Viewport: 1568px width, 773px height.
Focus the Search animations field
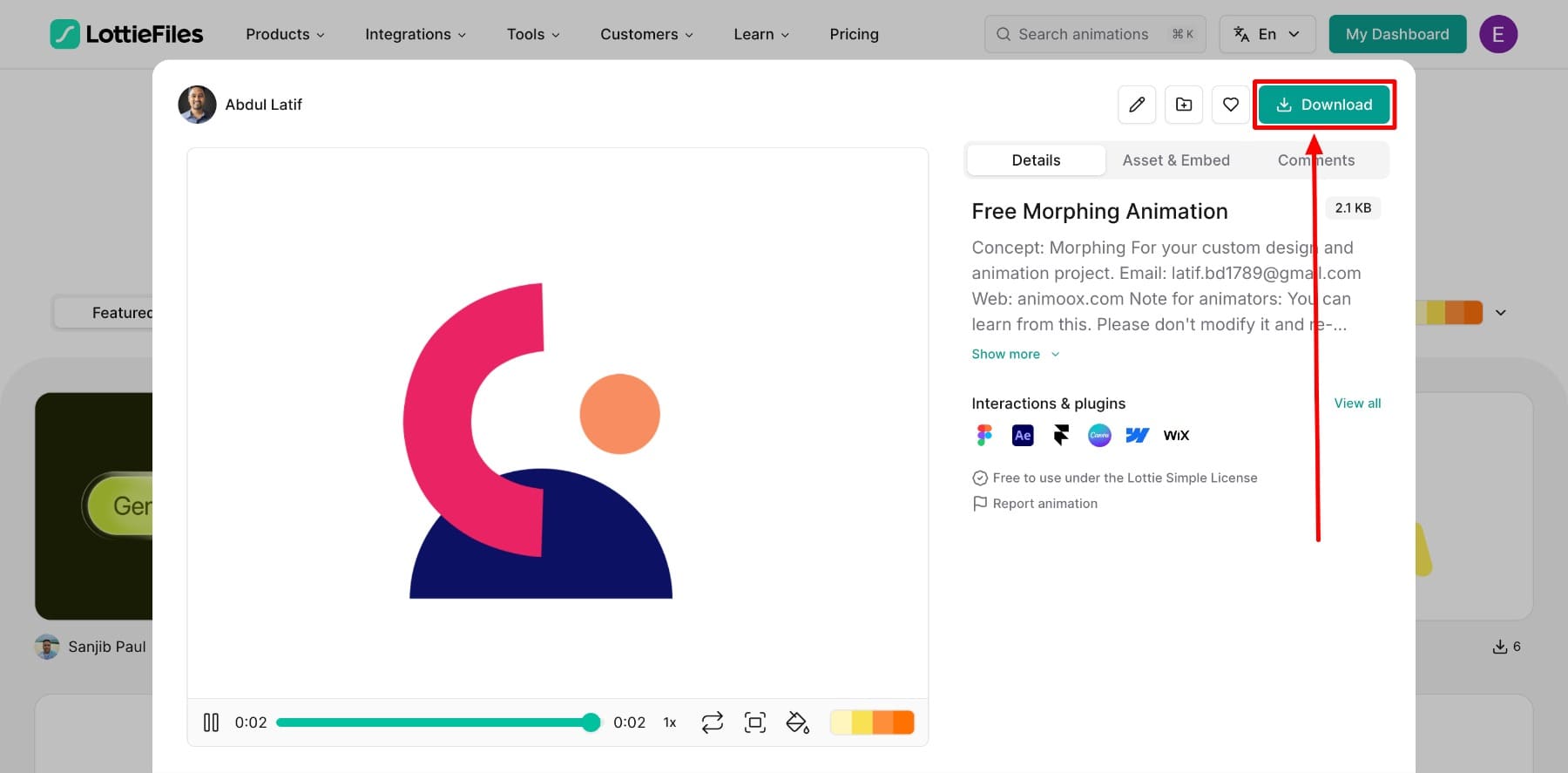click(1083, 34)
